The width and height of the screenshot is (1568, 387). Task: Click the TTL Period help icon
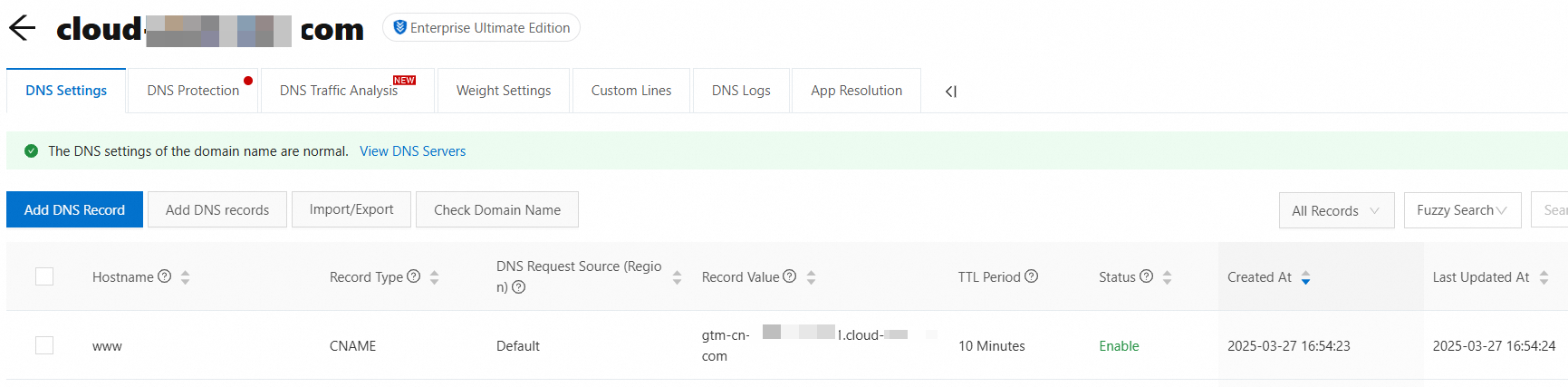pyautogui.click(x=1031, y=276)
